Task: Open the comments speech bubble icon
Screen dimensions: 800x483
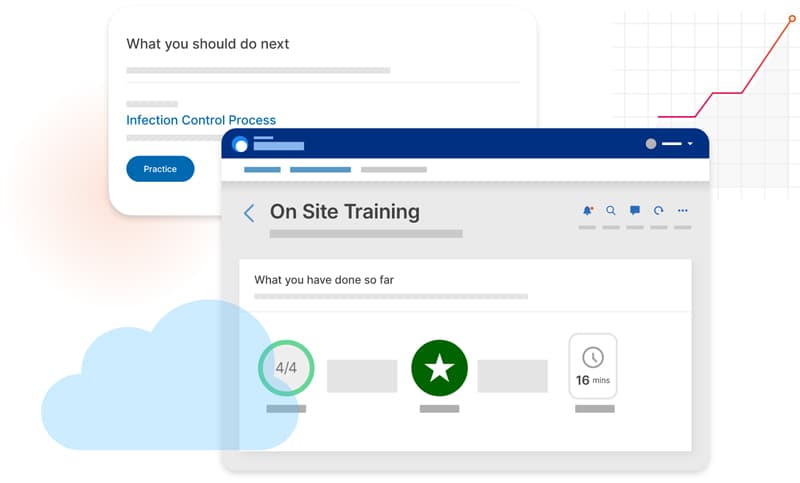Action: pos(635,211)
